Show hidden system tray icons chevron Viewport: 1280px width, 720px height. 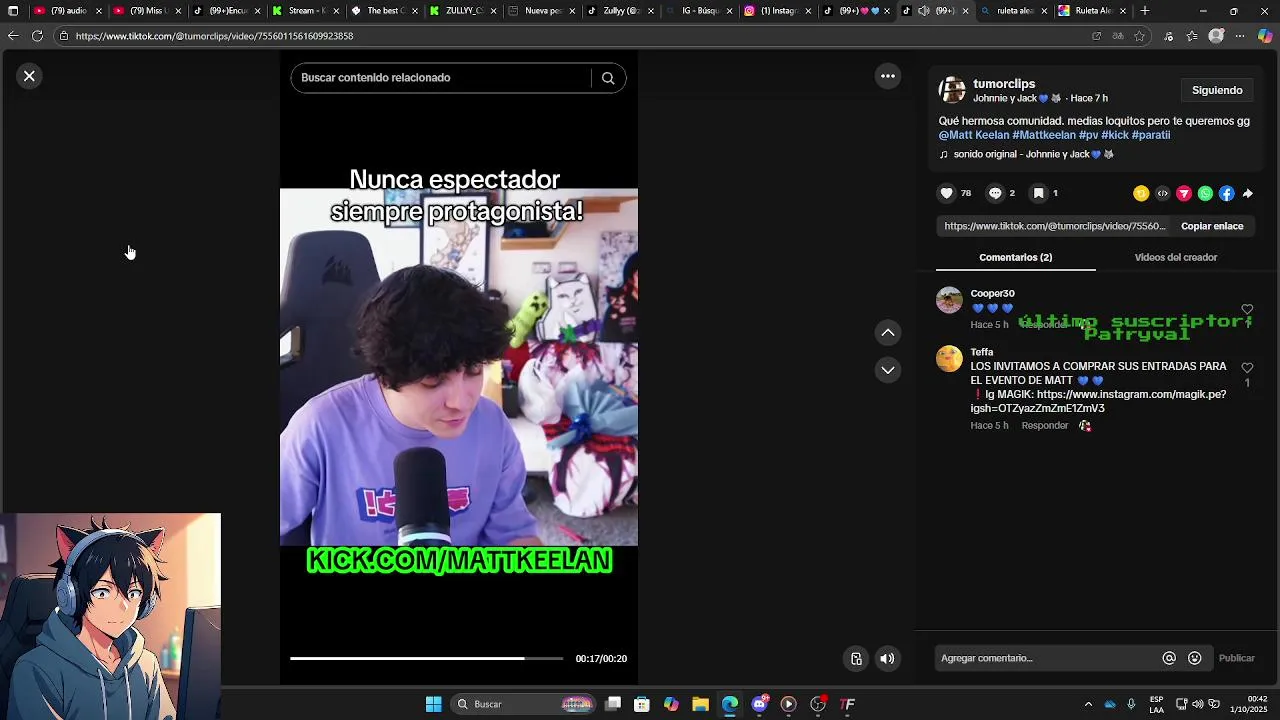point(1088,704)
